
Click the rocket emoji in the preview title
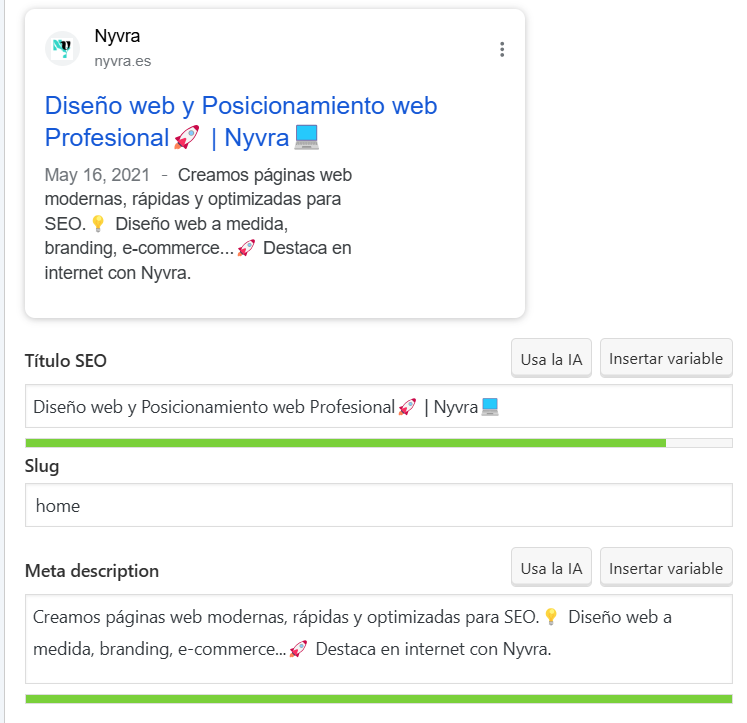[187, 138]
